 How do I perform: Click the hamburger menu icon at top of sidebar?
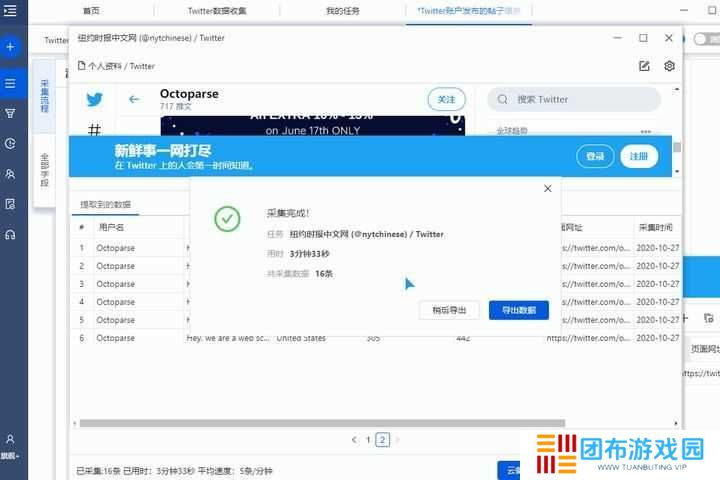point(10,10)
